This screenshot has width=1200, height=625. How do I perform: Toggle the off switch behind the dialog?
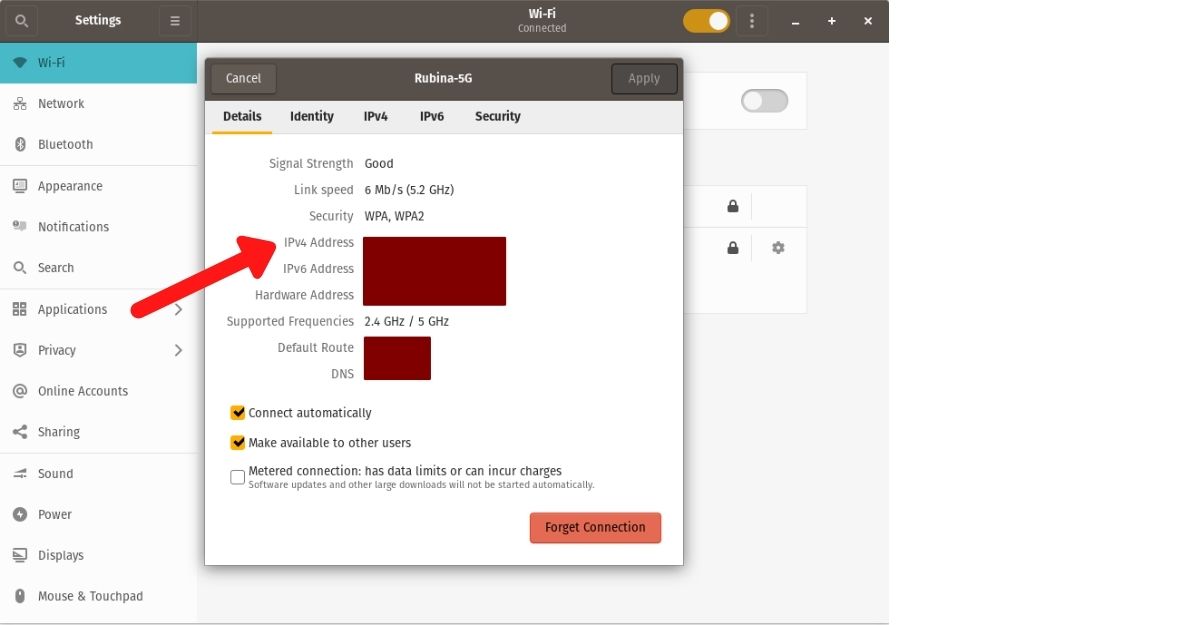click(764, 101)
